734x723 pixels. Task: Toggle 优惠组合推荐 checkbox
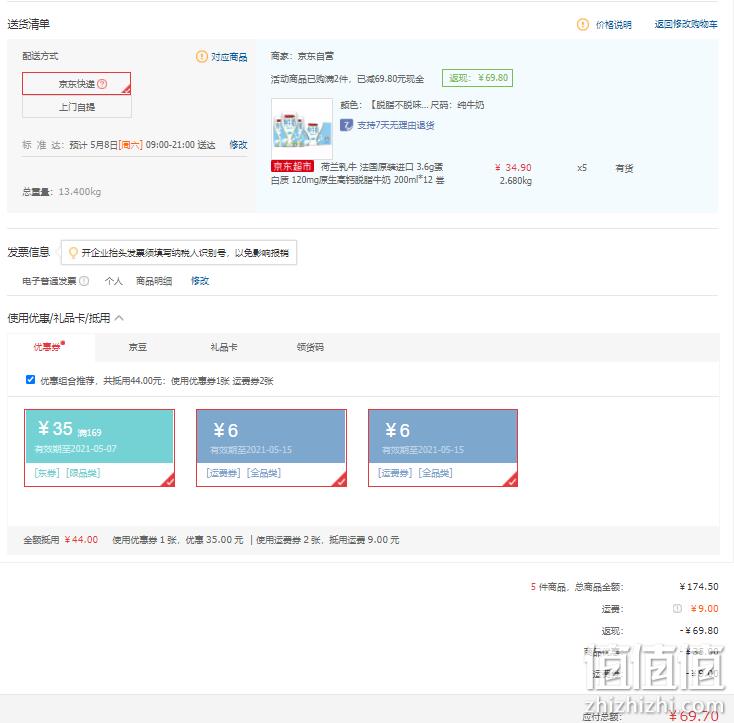30,380
